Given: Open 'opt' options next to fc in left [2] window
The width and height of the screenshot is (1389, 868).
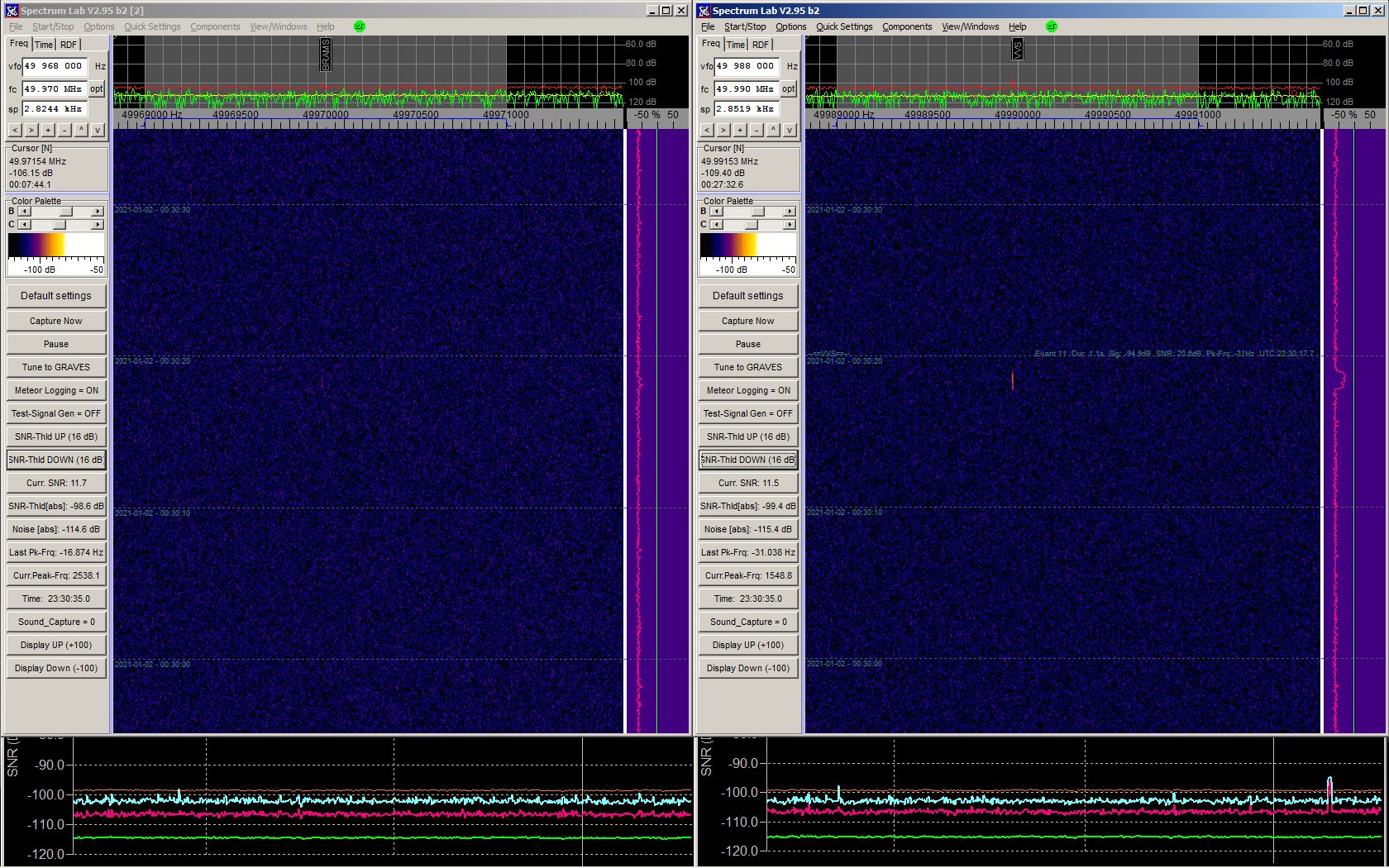Looking at the screenshot, I should [97, 88].
